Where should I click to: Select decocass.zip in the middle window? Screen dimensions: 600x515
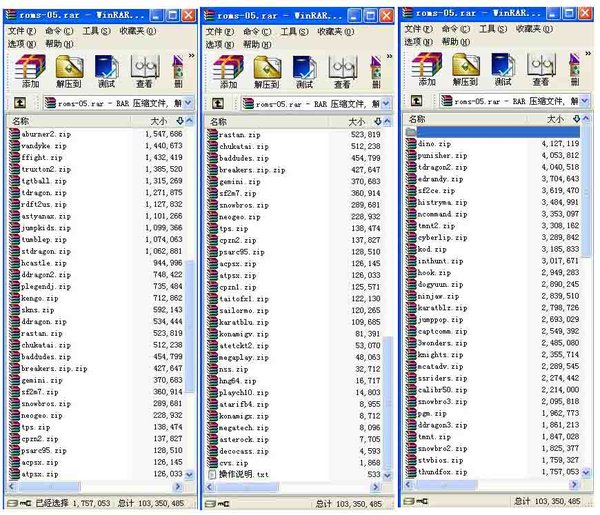[x=244, y=451]
